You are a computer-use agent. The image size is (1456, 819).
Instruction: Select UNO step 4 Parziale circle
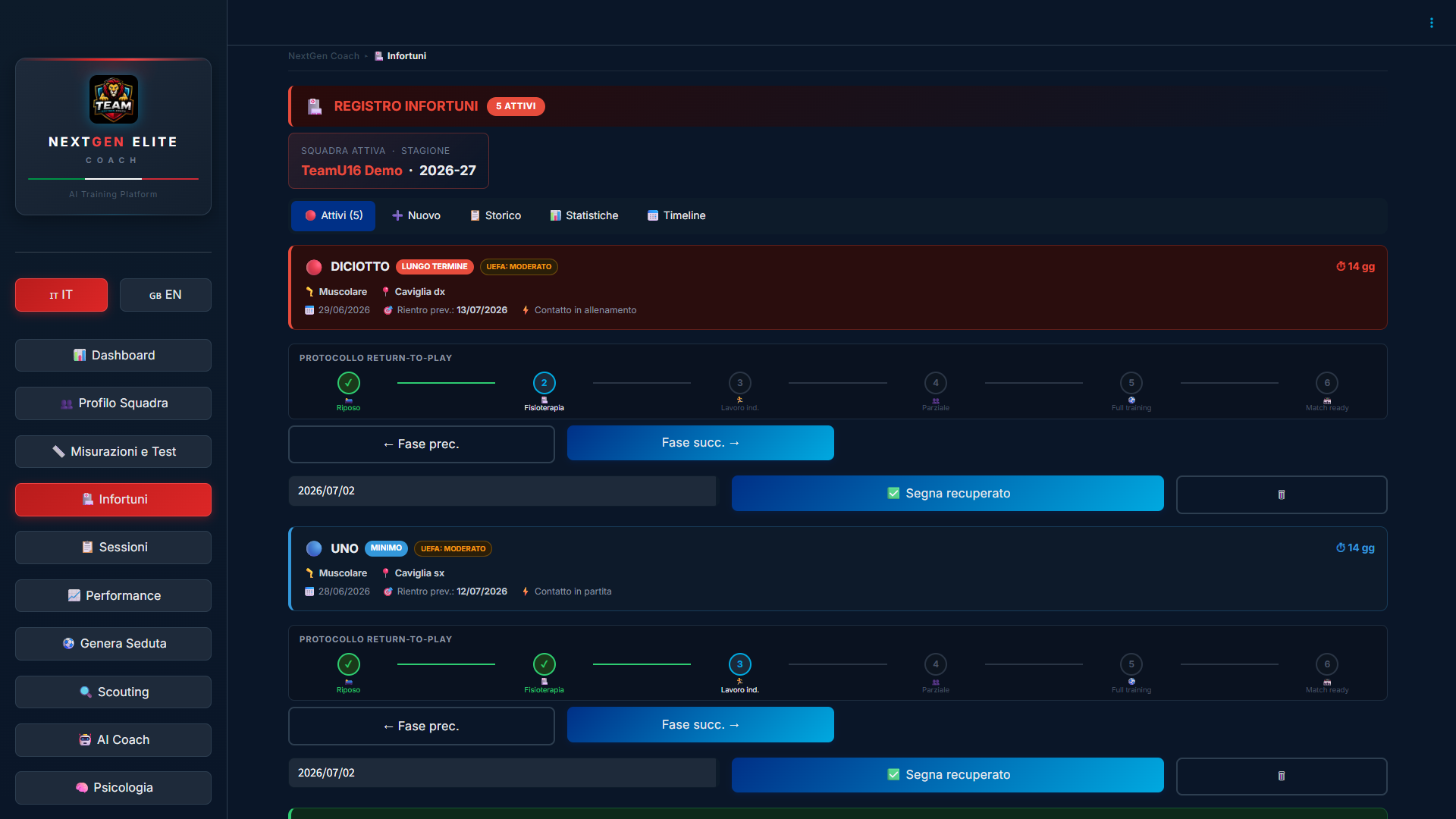point(936,664)
